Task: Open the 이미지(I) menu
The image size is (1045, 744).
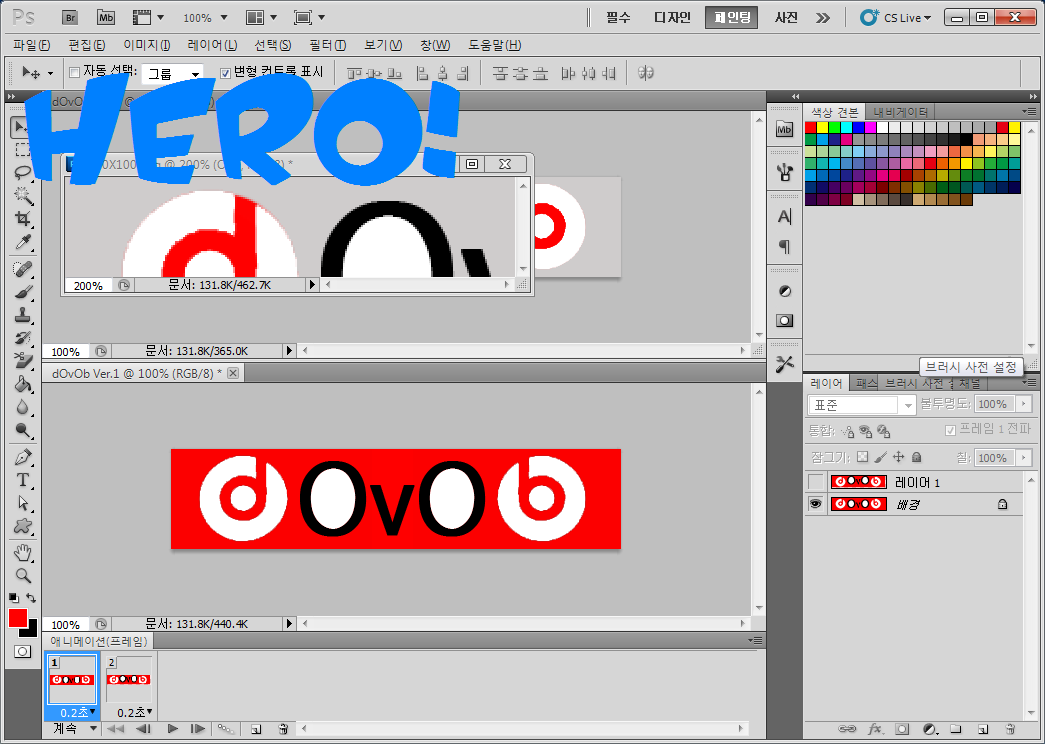Action: 147,45
